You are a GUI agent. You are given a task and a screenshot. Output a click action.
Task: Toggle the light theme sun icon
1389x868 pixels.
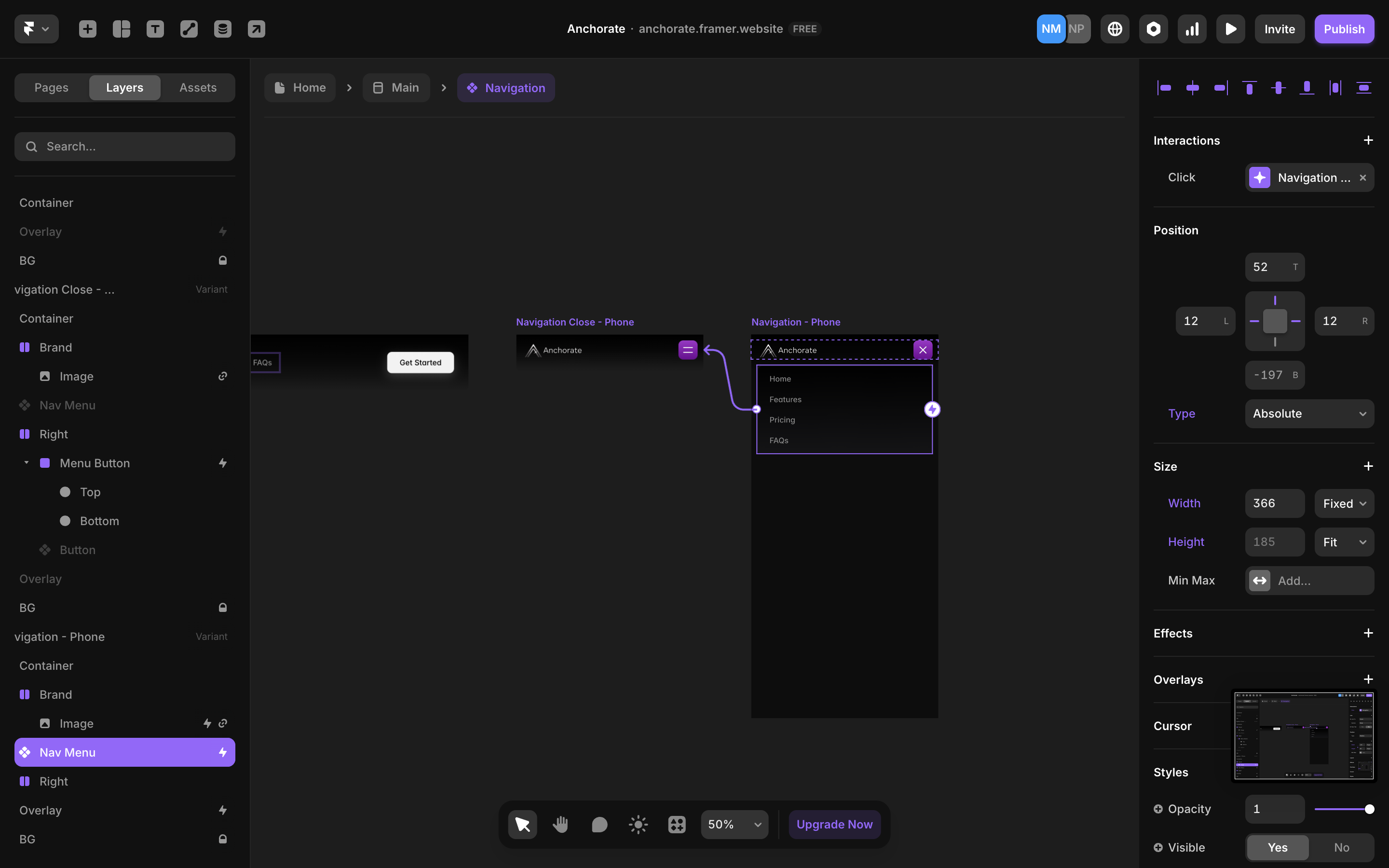[638, 825]
